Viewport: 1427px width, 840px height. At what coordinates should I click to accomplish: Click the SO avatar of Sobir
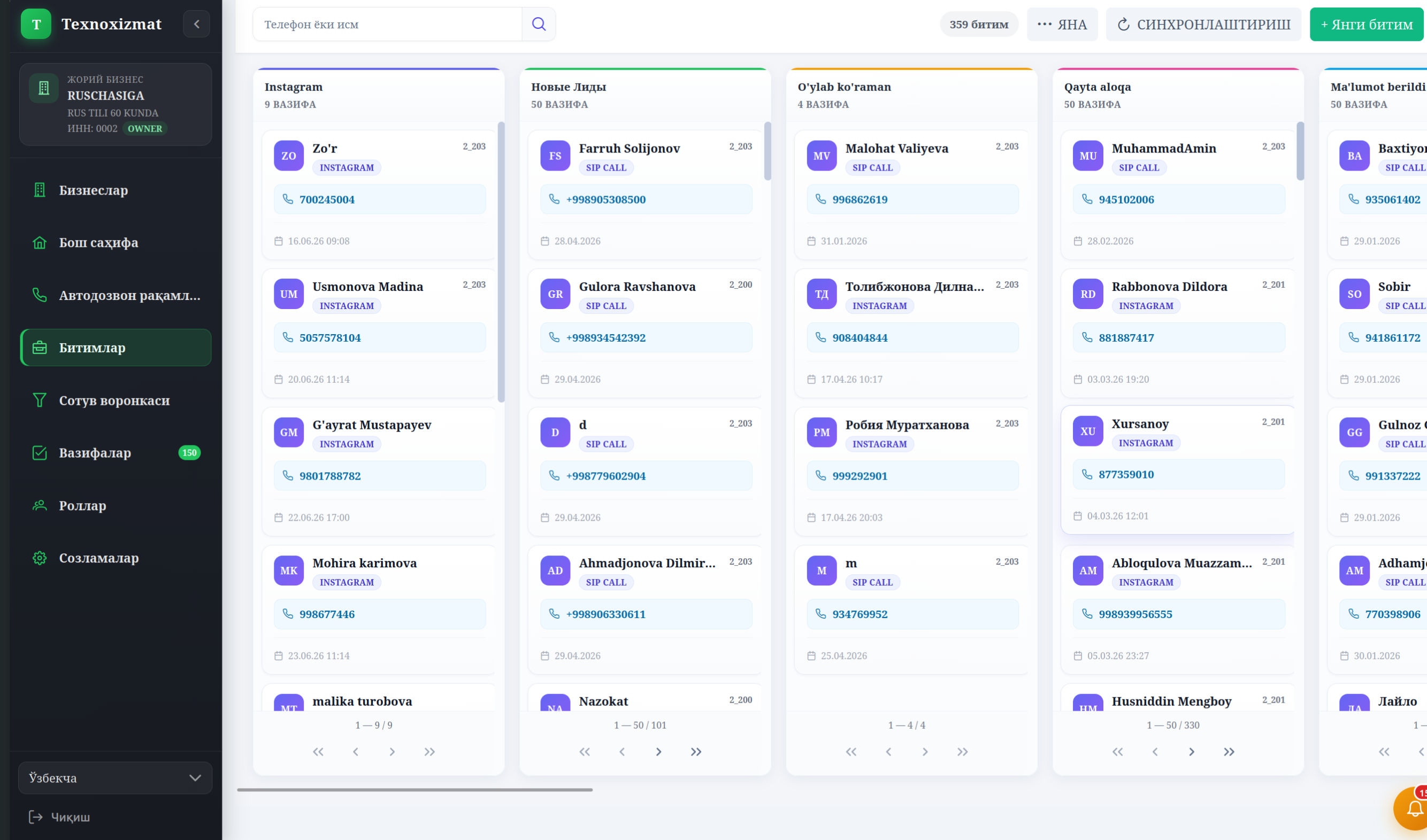[1354, 294]
